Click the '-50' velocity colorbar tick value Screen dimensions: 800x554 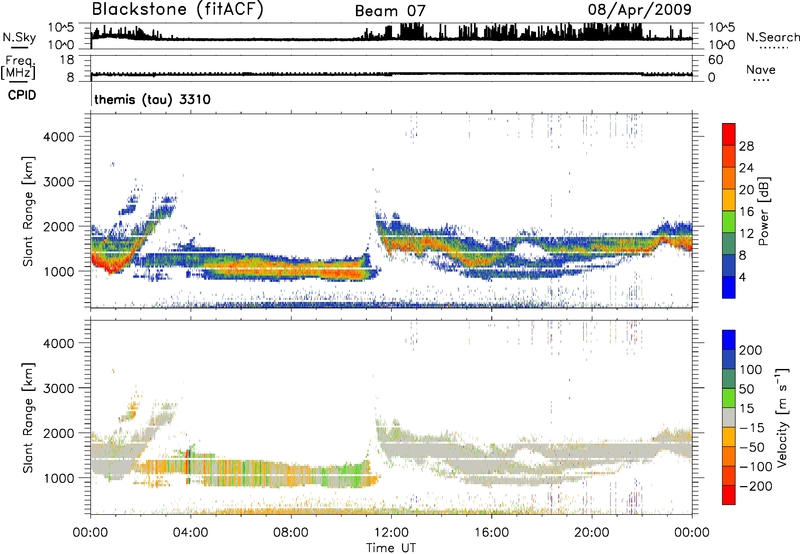(x=752, y=447)
